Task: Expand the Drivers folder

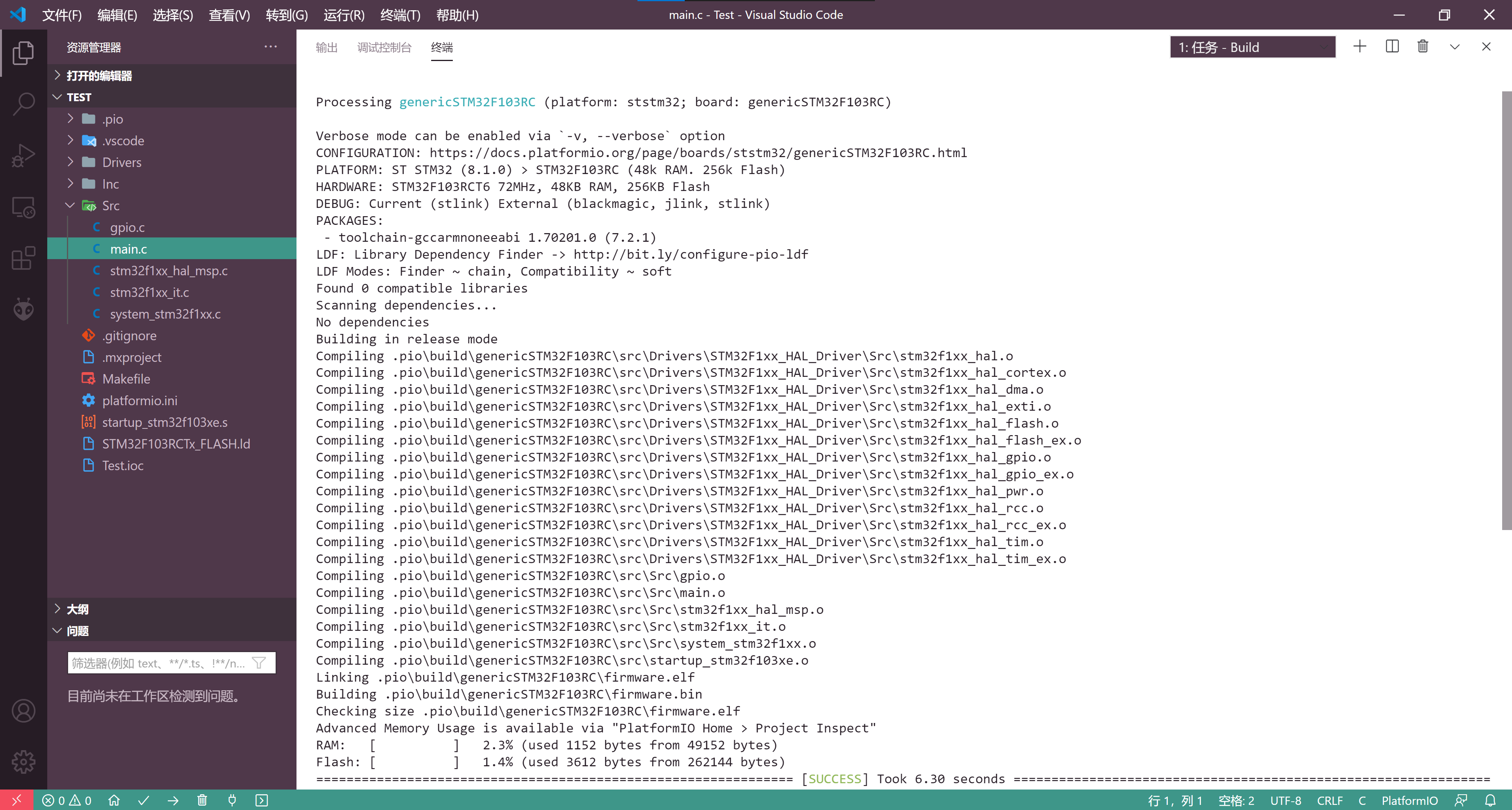Action: 122,162
